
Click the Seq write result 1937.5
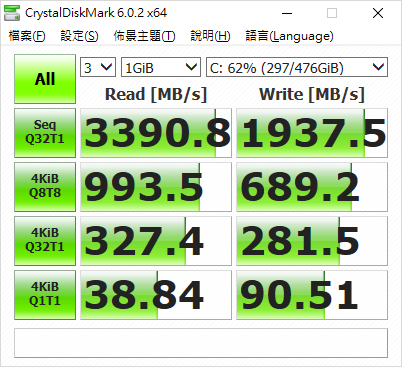click(x=312, y=133)
